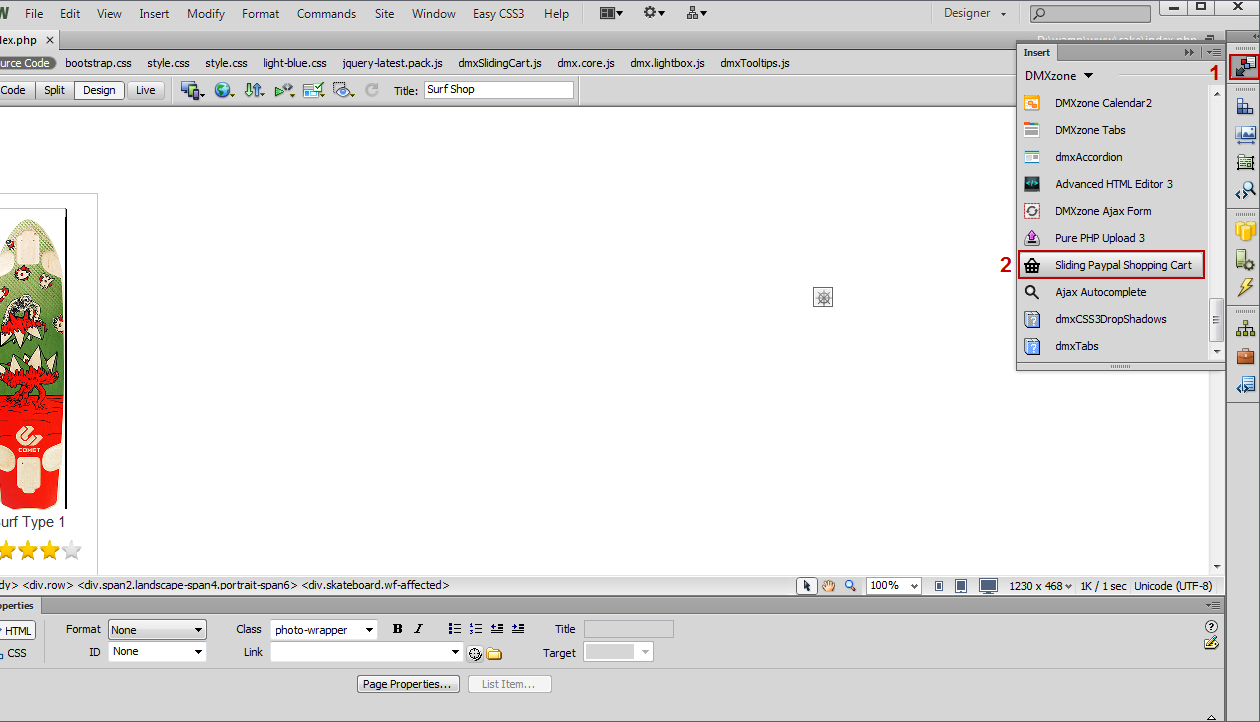Screen dimensions: 1260x722
Task: Click the Quick Tag Editor pencil icon
Action: coord(1212,643)
